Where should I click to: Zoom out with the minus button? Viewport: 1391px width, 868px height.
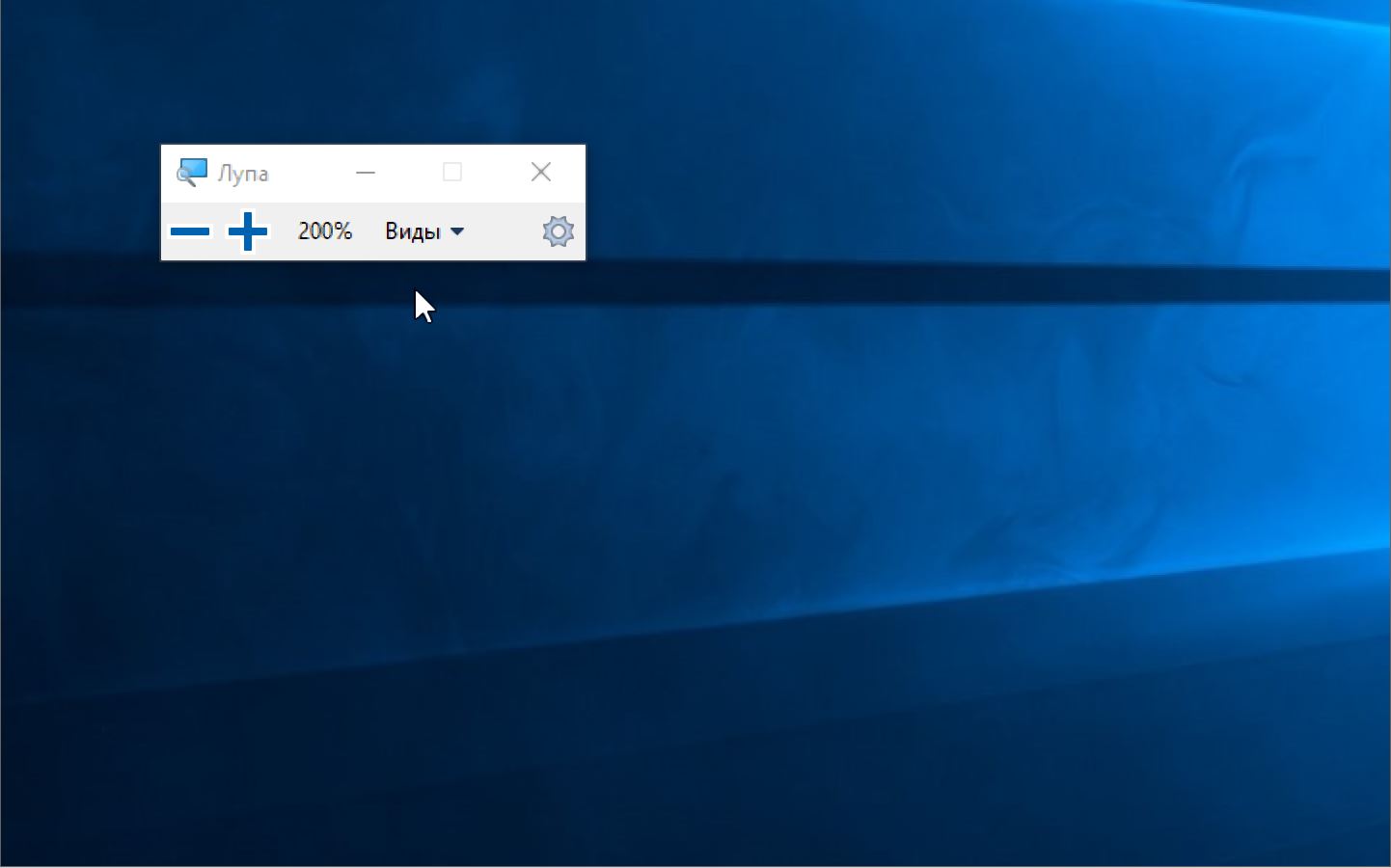[x=190, y=231]
